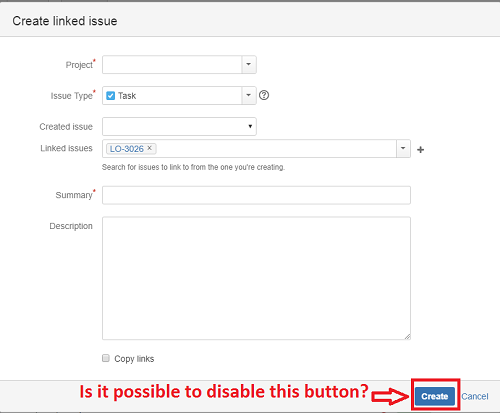Image resolution: width=500 pixels, height=413 pixels.
Task: Click the plus icon beside Linked issues
Action: pyautogui.click(x=421, y=150)
